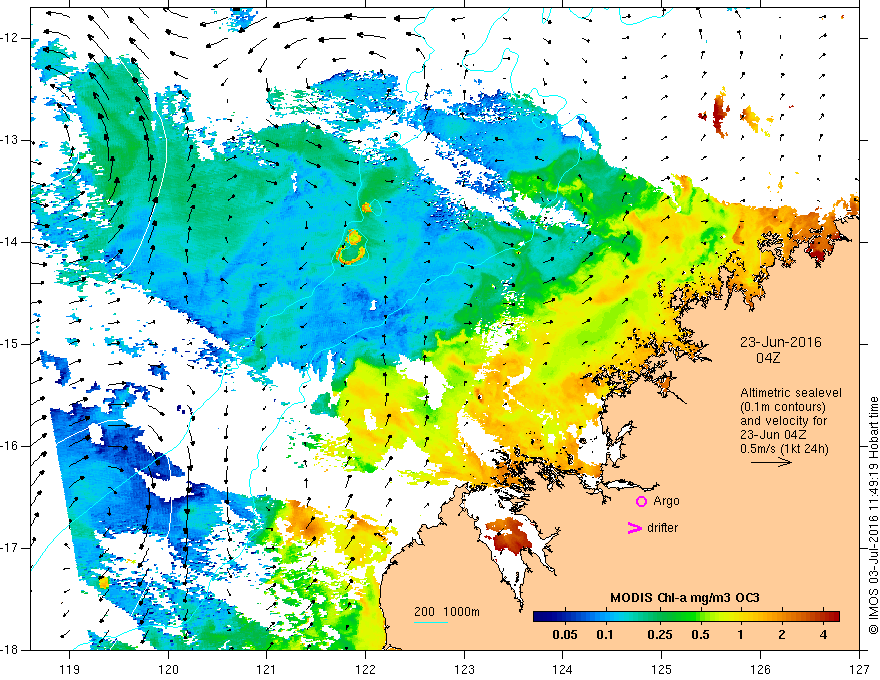Click the cyan 200 1000m contour line sample
Viewport: 880px width, 680px height.
[431, 622]
